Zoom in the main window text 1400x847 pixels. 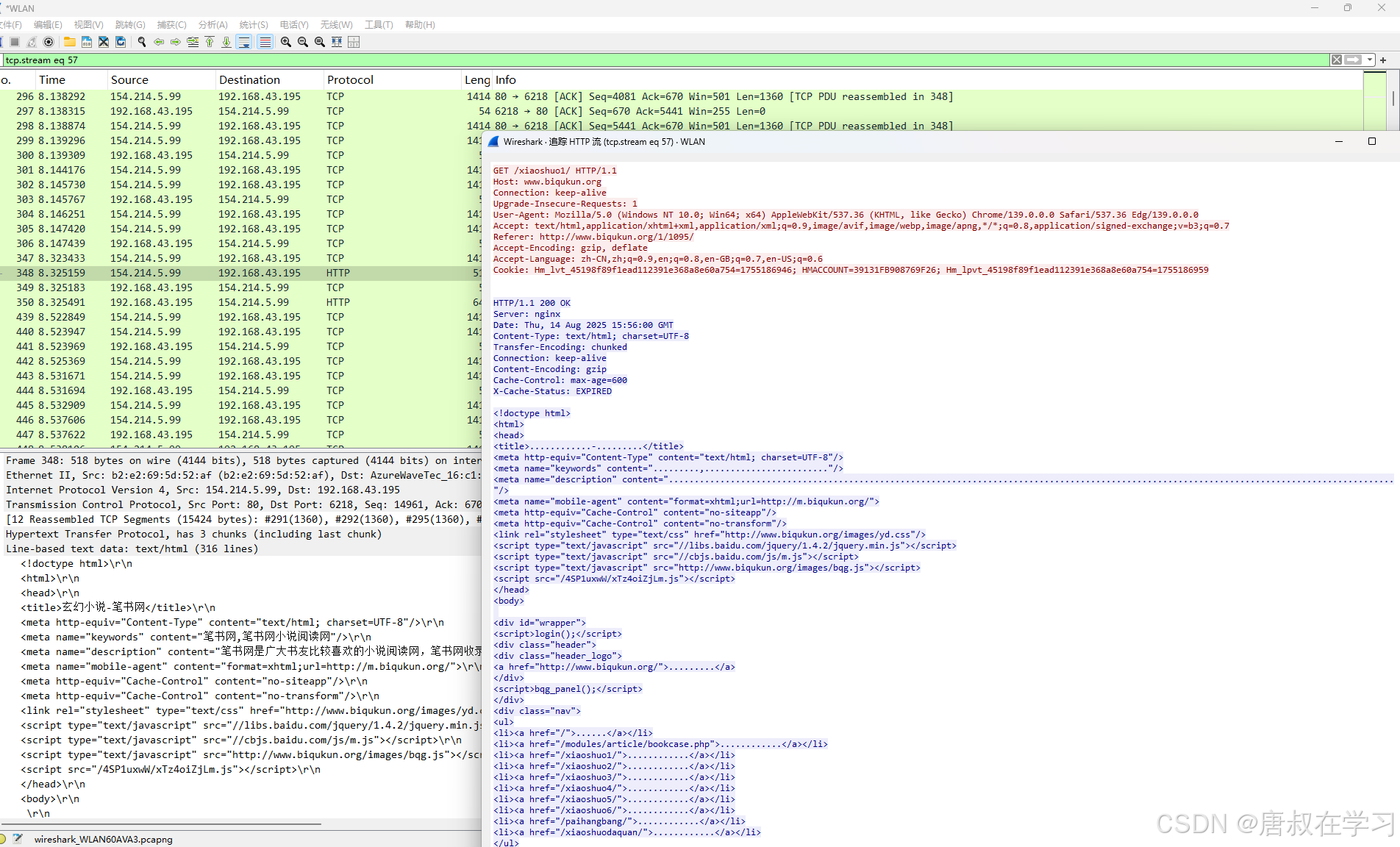(286, 42)
